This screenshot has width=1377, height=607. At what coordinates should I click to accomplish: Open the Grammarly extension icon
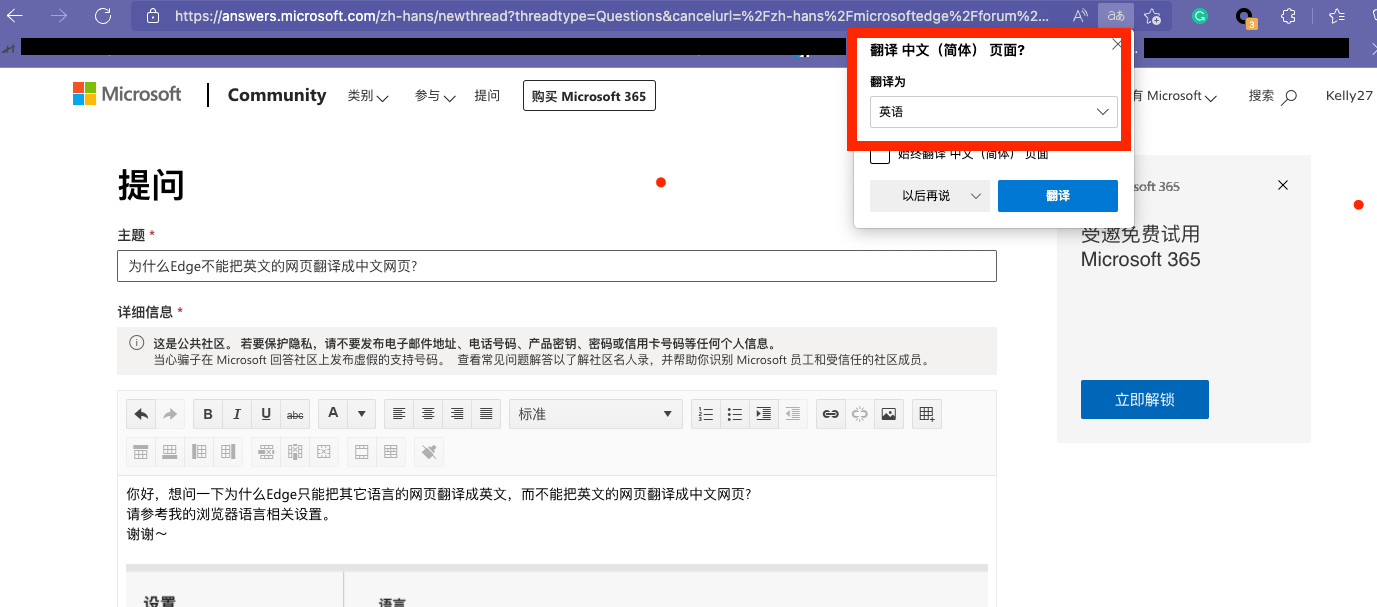point(1199,15)
